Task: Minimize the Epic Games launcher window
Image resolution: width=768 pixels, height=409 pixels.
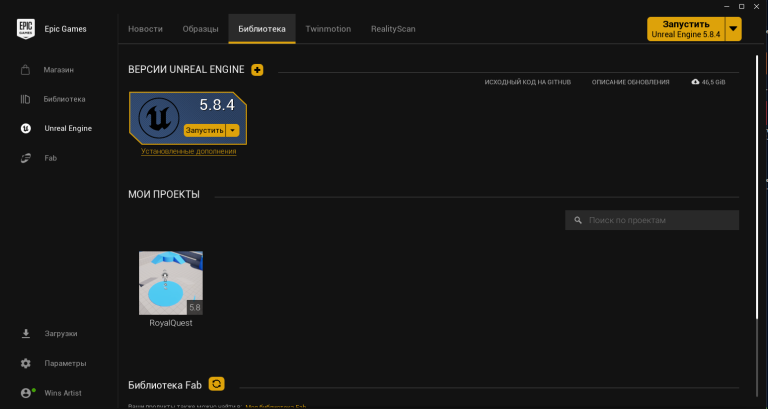Action: pos(727,6)
